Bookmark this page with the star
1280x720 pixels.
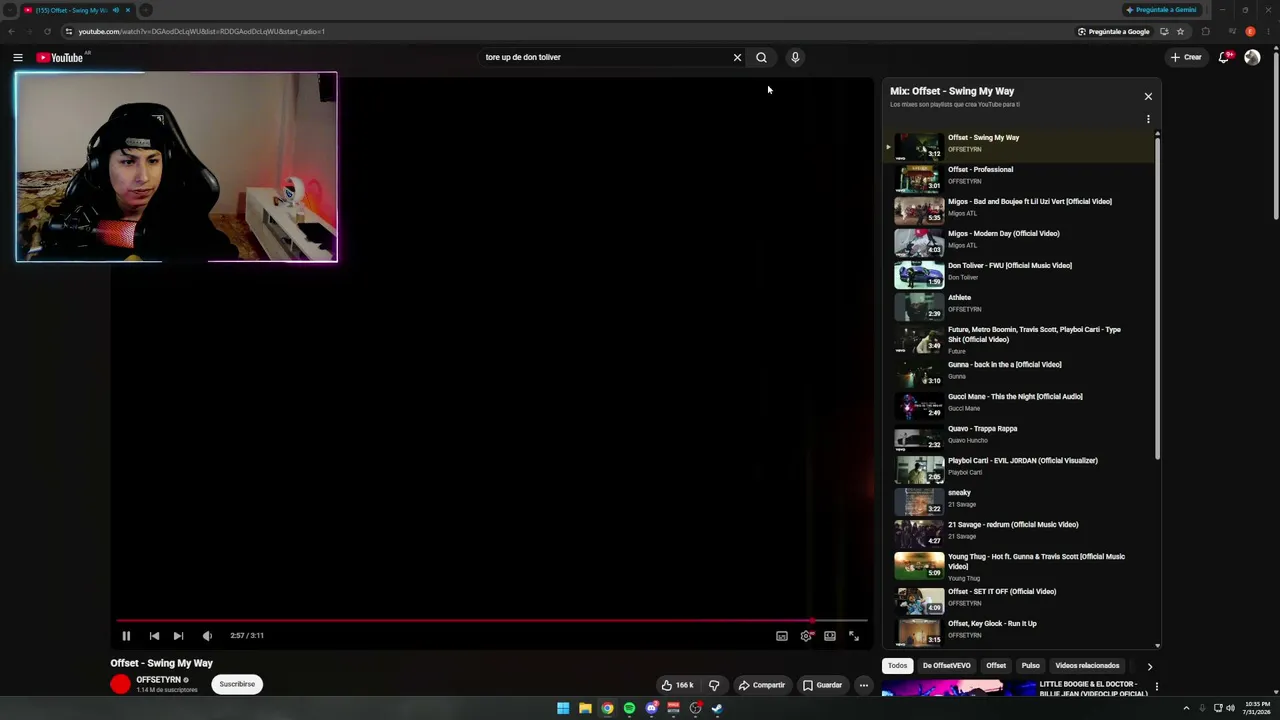tap(1180, 31)
